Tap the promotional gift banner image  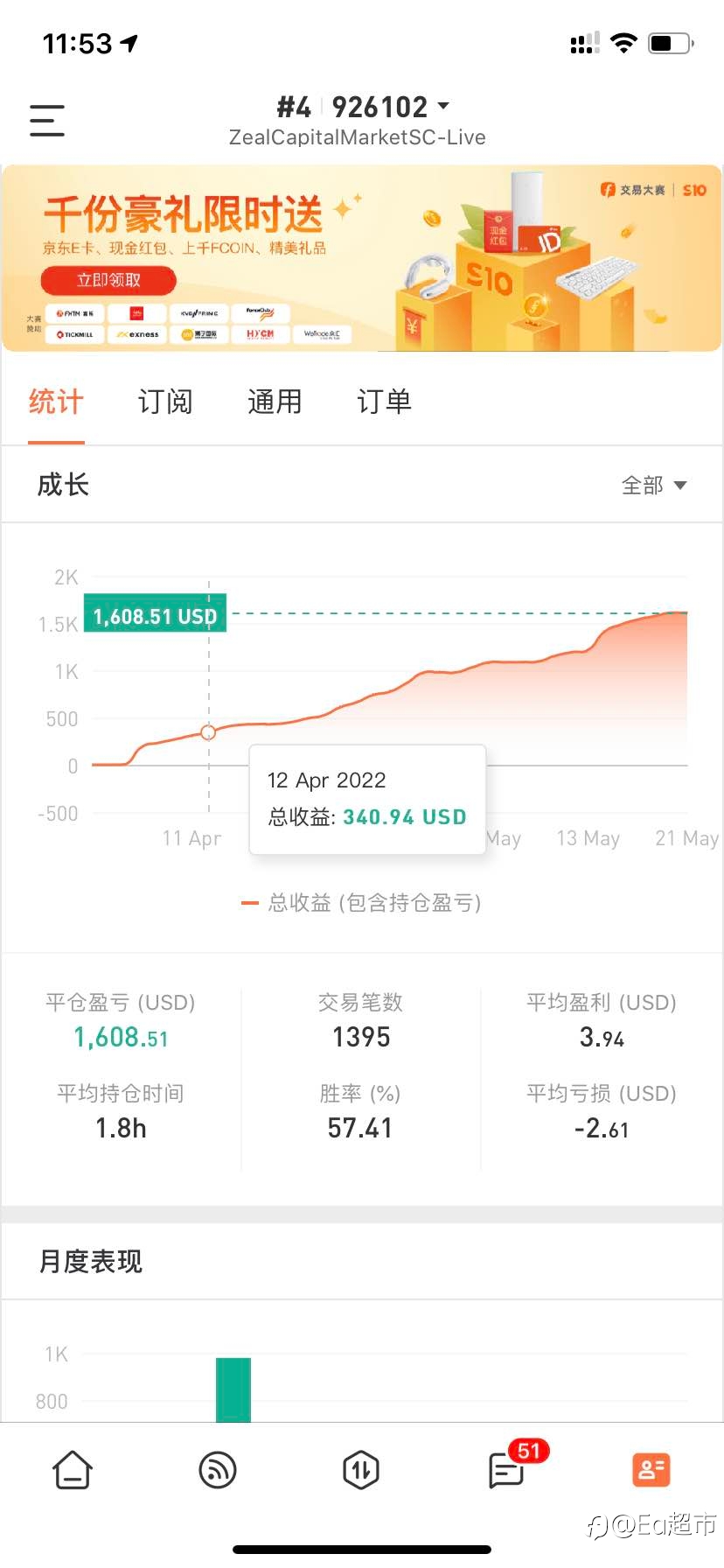pyautogui.click(x=362, y=258)
